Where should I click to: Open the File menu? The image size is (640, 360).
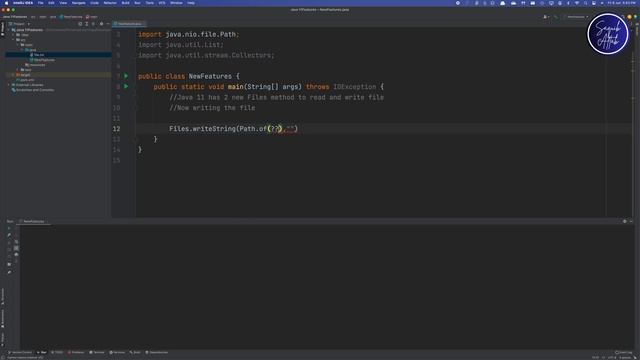[x=40, y=3]
